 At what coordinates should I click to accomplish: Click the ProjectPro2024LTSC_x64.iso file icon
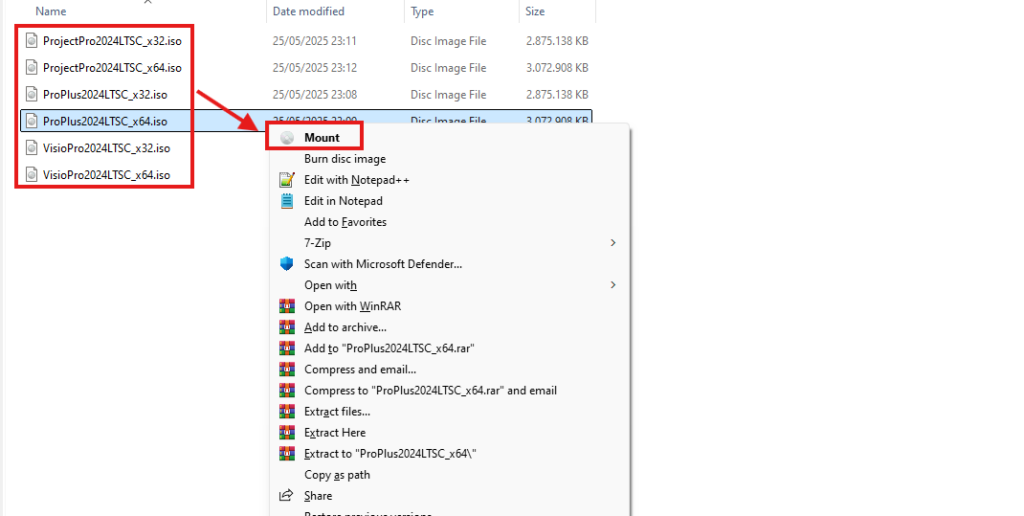click(31, 67)
